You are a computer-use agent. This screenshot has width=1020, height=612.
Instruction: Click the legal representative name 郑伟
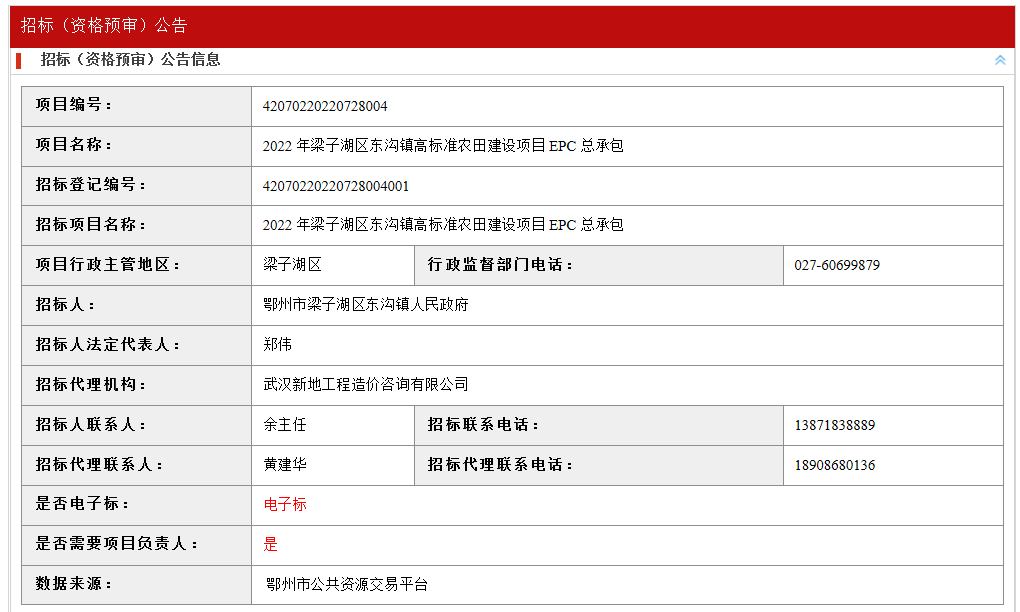click(x=278, y=345)
